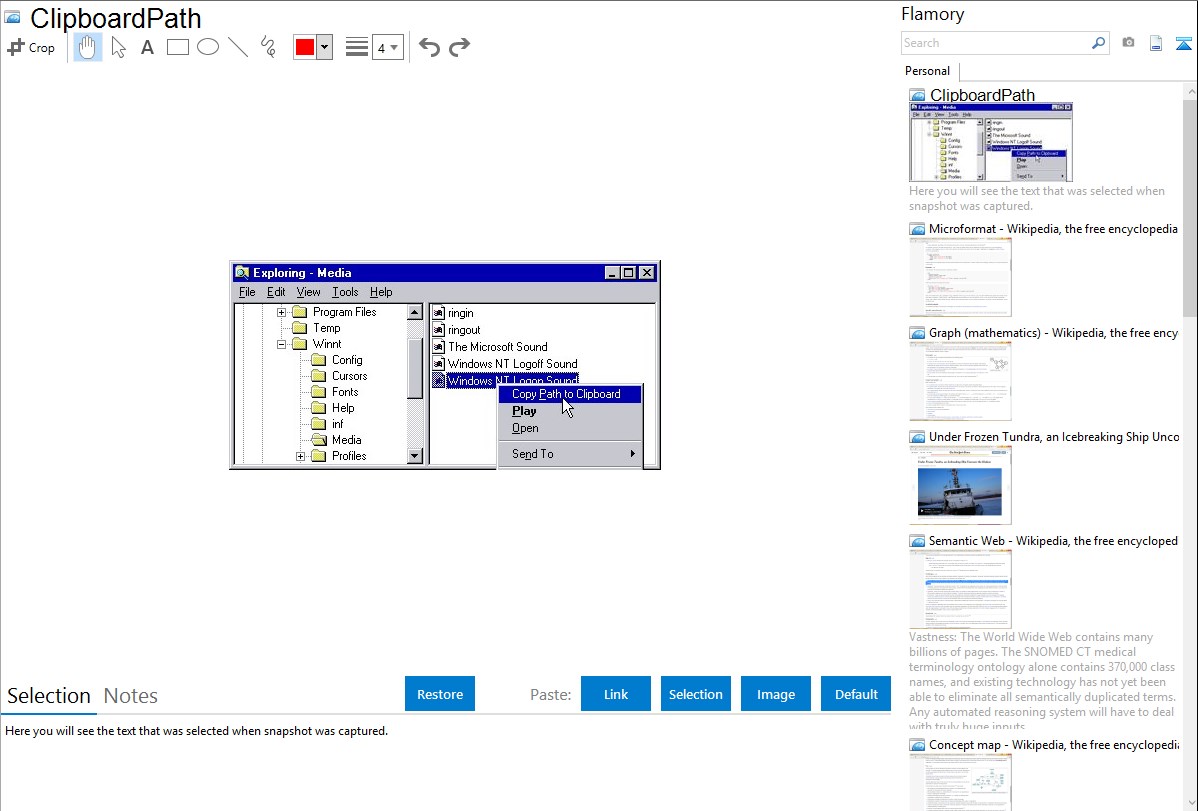The image size is (1198, 811).
Task: Click the Vastness description text of Semantic Web
Action: [1043, 682]
